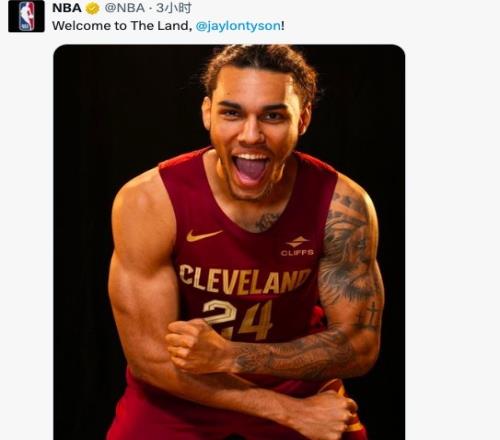This screenshot has height=440, width=500.
Task: Open the @jaylontyson mention link
Action: [x=238, y=26]
